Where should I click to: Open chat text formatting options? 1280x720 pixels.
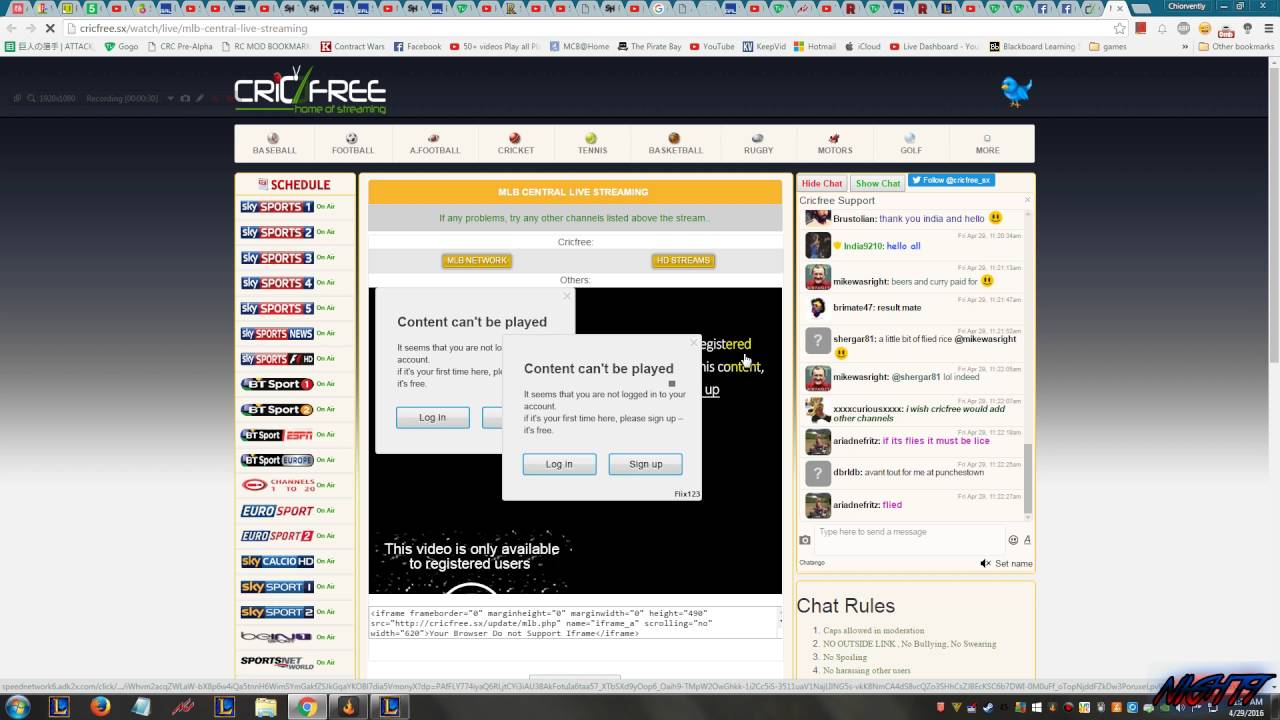[1027, 540]
